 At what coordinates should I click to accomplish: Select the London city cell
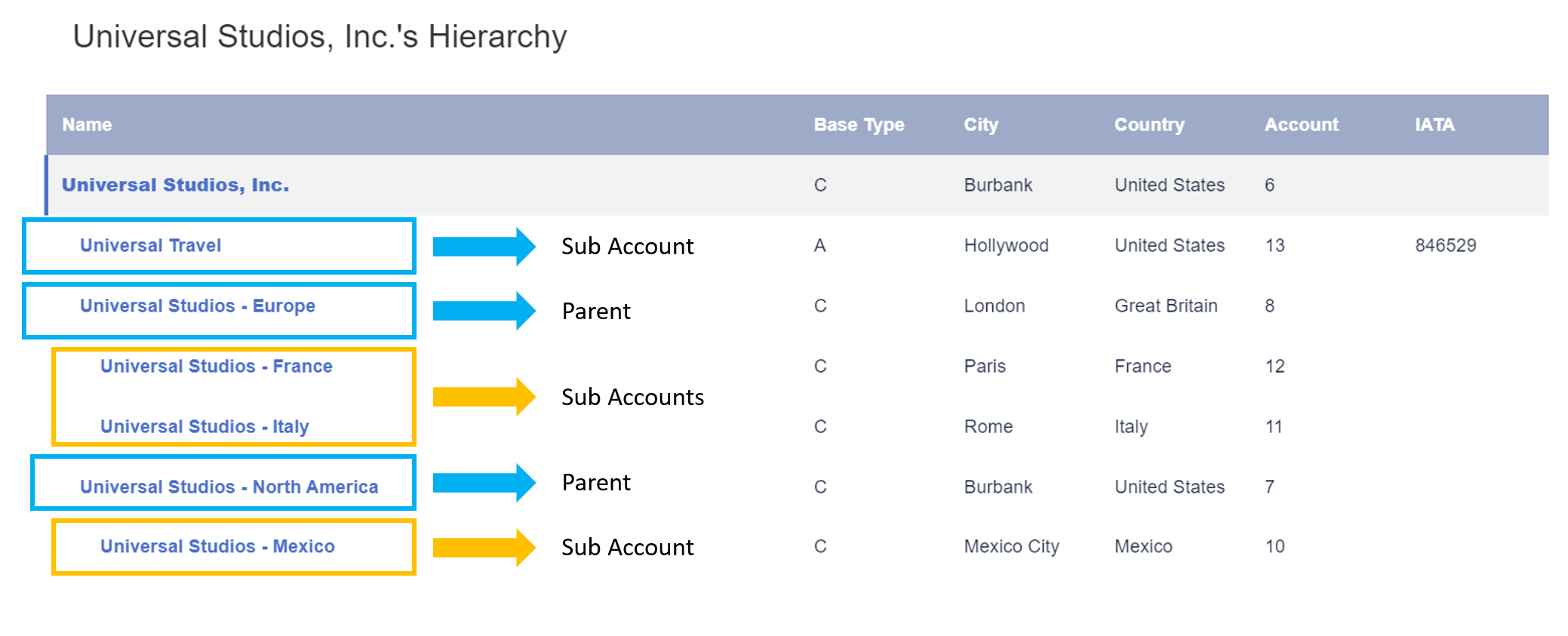tap(994, 306)
